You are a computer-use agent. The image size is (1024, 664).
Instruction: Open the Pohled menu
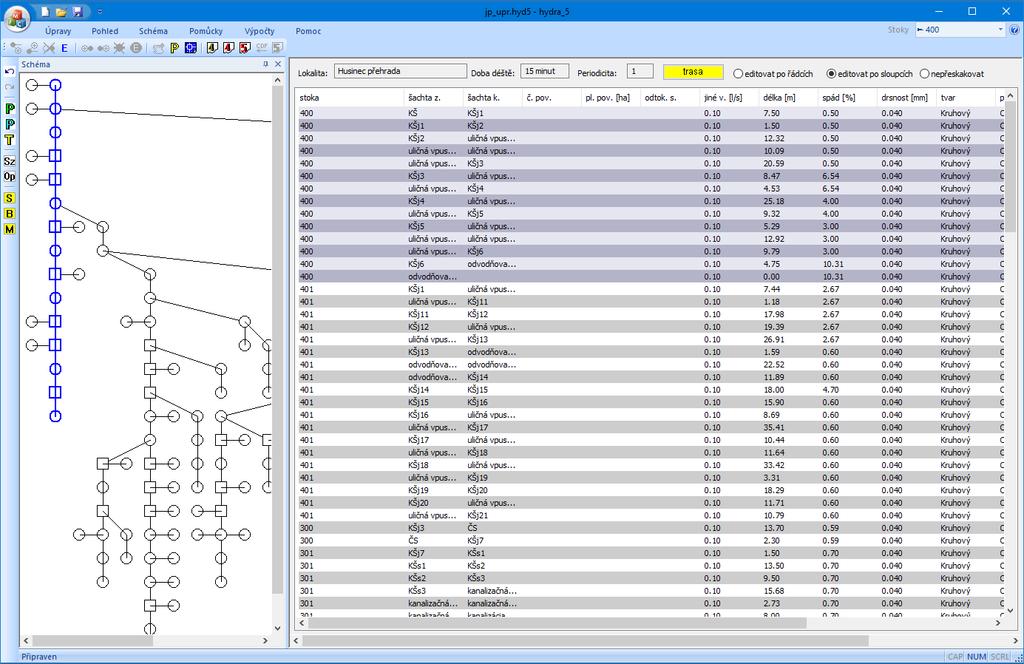104,31
